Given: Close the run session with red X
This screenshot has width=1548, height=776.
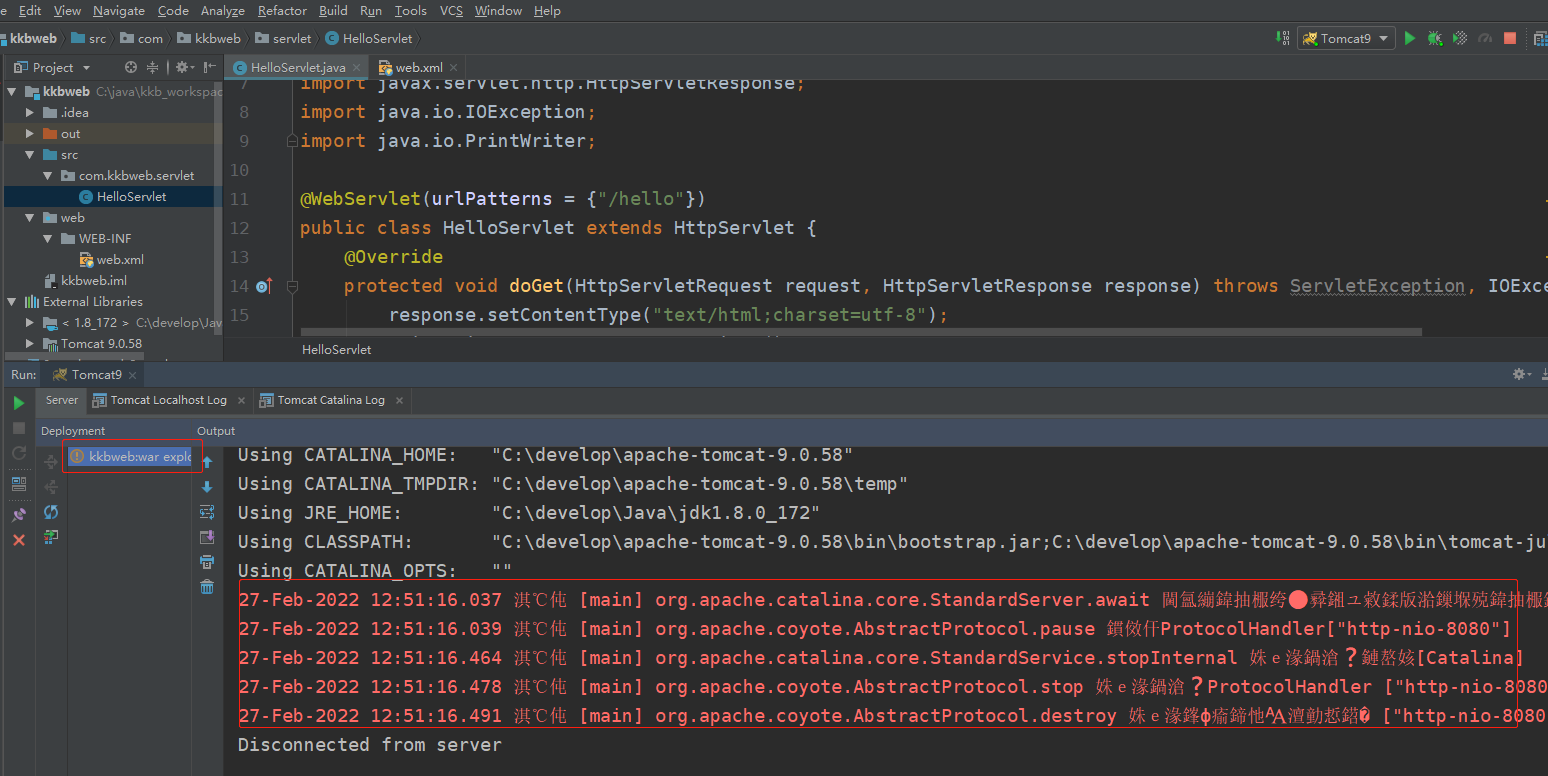Looking at the screenshot, I should [19, 540].
